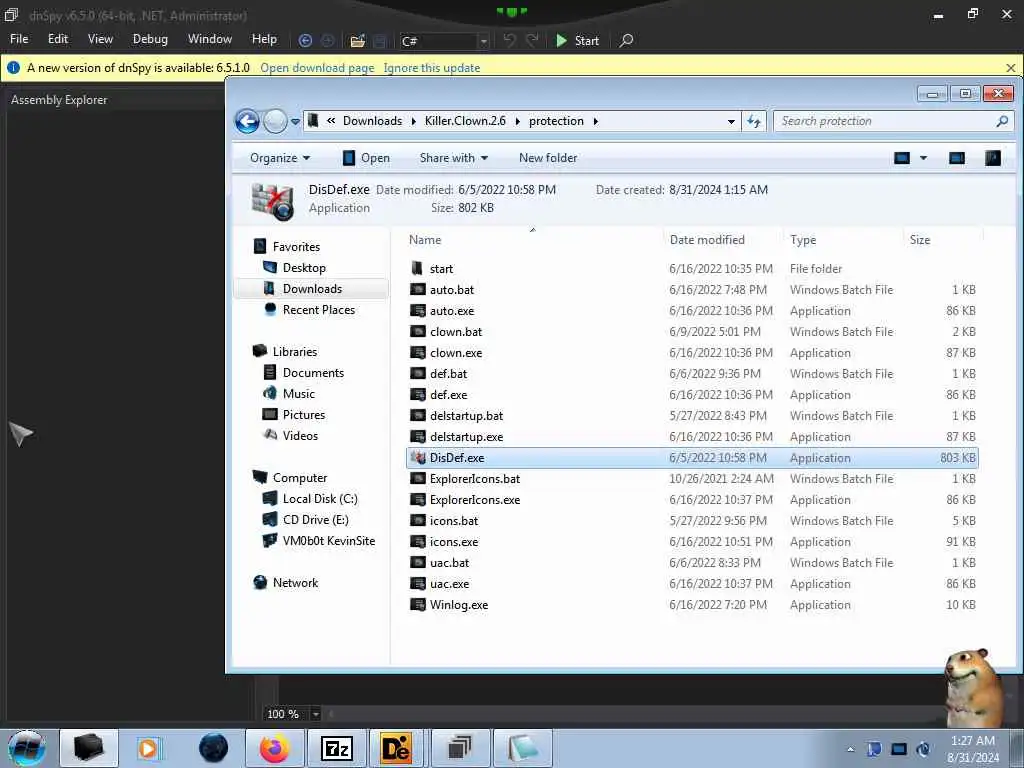Image resolution: width=1024 pixels, height=768 pixels.
Task: Click the Save All icon in dnSpy
Action: pyautogui.click(x=379, y=40)
